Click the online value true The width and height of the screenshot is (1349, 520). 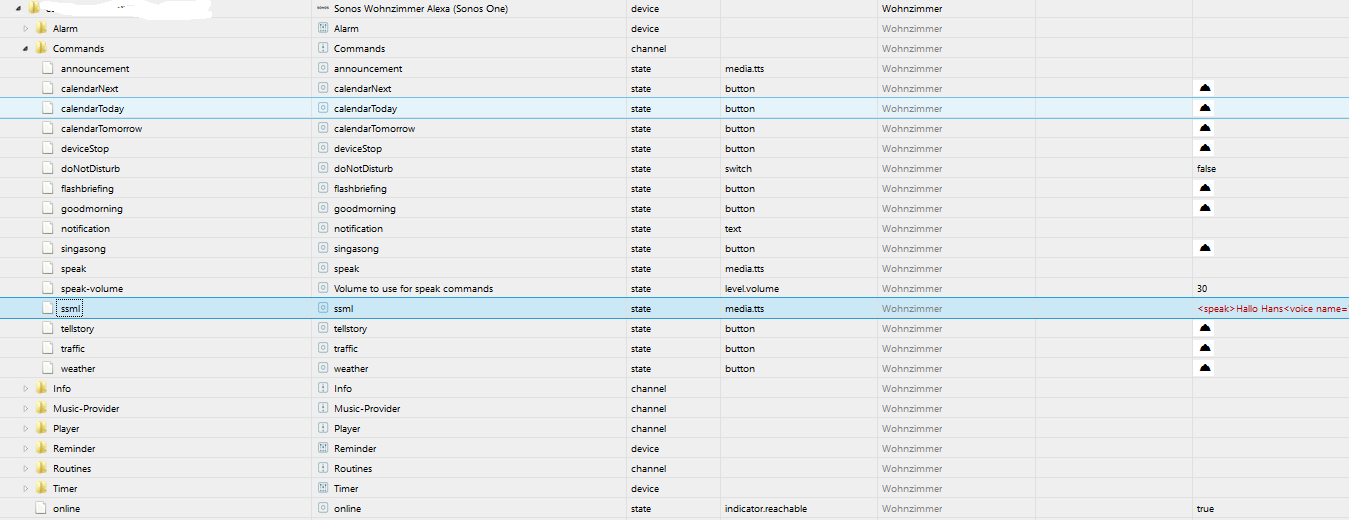1205,508
